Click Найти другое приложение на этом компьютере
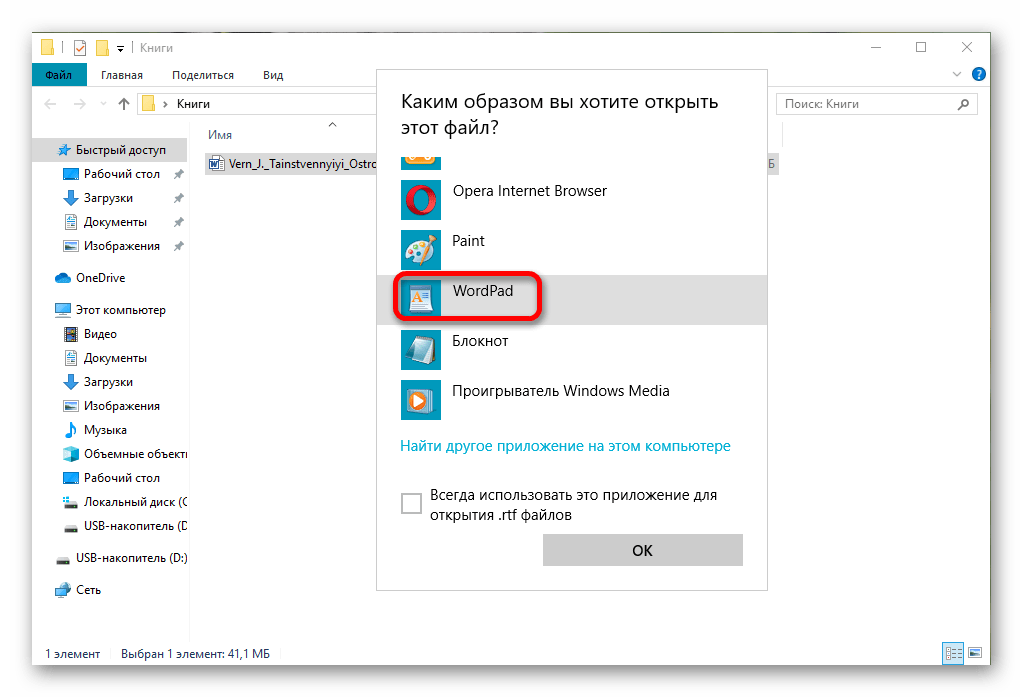The width and height of the screenshot is (1023, 697). pyautogui.click(x=565, y=446)
